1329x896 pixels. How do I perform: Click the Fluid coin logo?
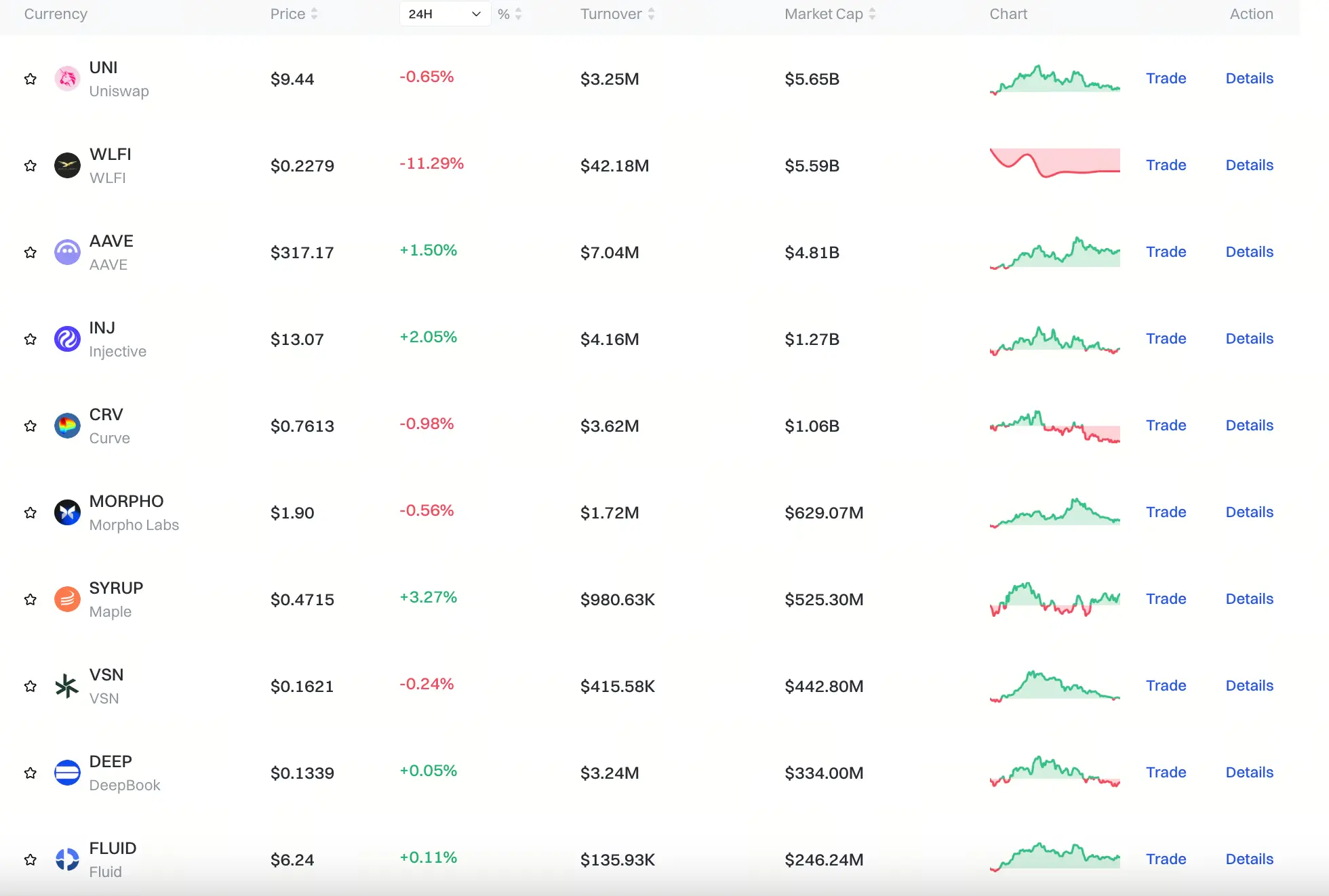click(x=67, y=859)
